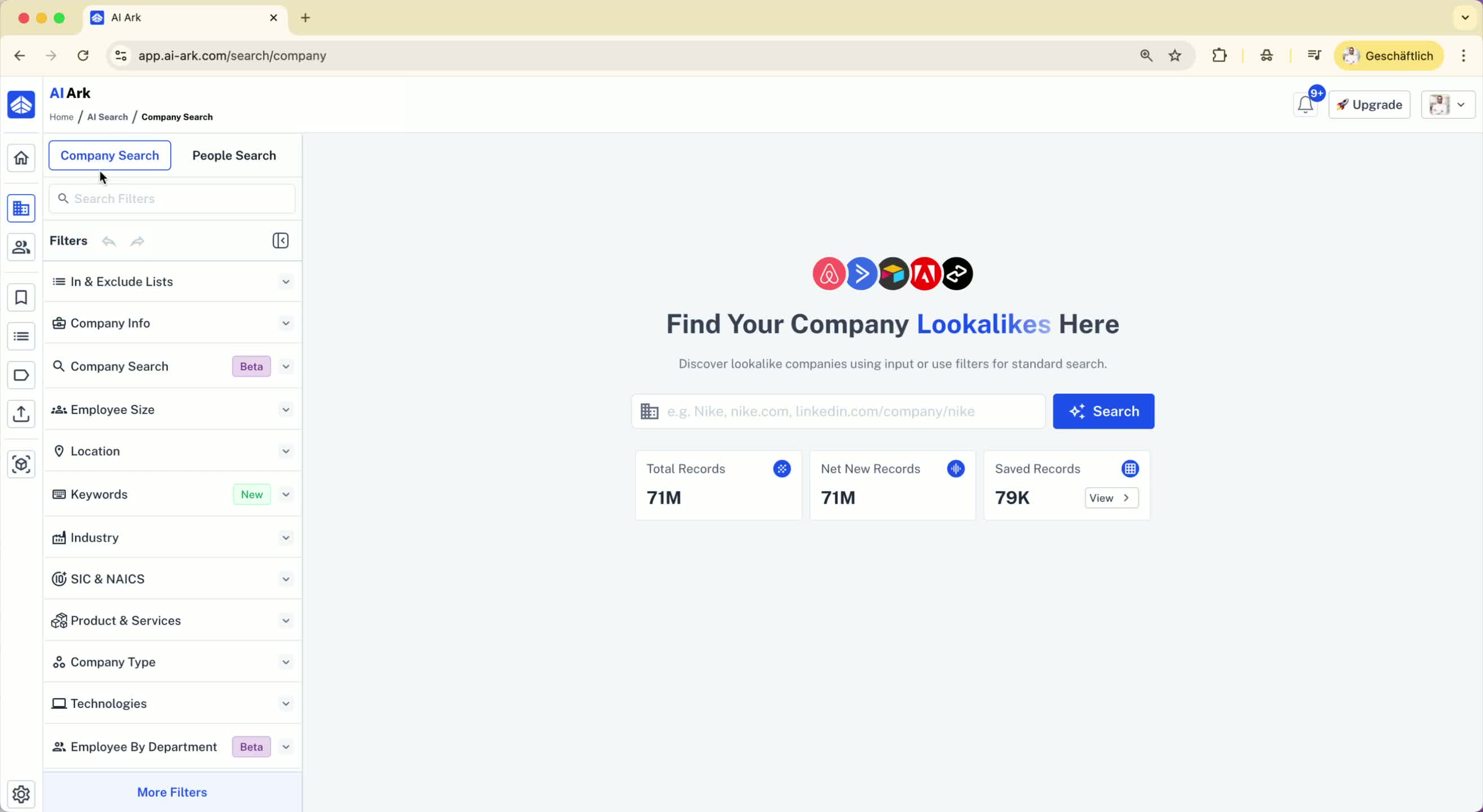This screenshot has height=812, width=1483.
Task: Open the settings gear at sidebar bottom
Action: (21, 794)
